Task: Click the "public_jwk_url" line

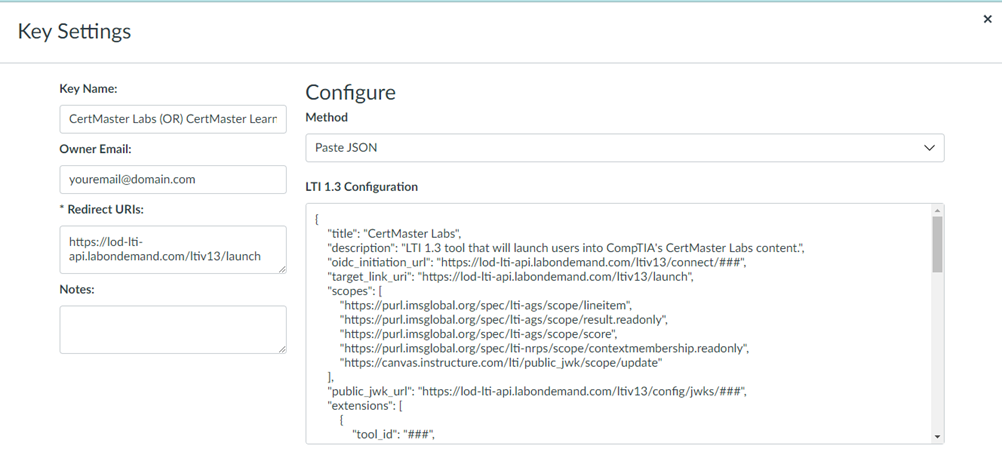Action: pyautogui.click(x=536, y=391)
